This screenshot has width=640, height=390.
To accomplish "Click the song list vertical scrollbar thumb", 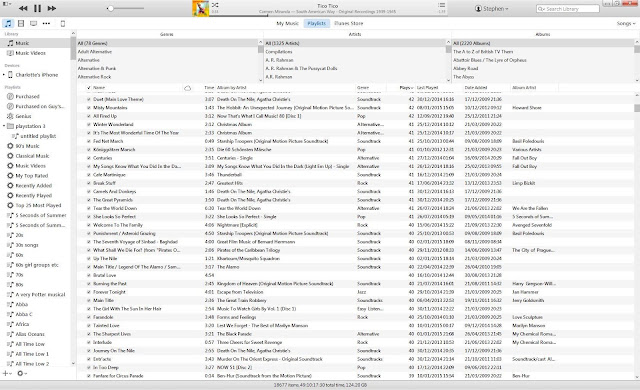I will [x=637, y=108].
